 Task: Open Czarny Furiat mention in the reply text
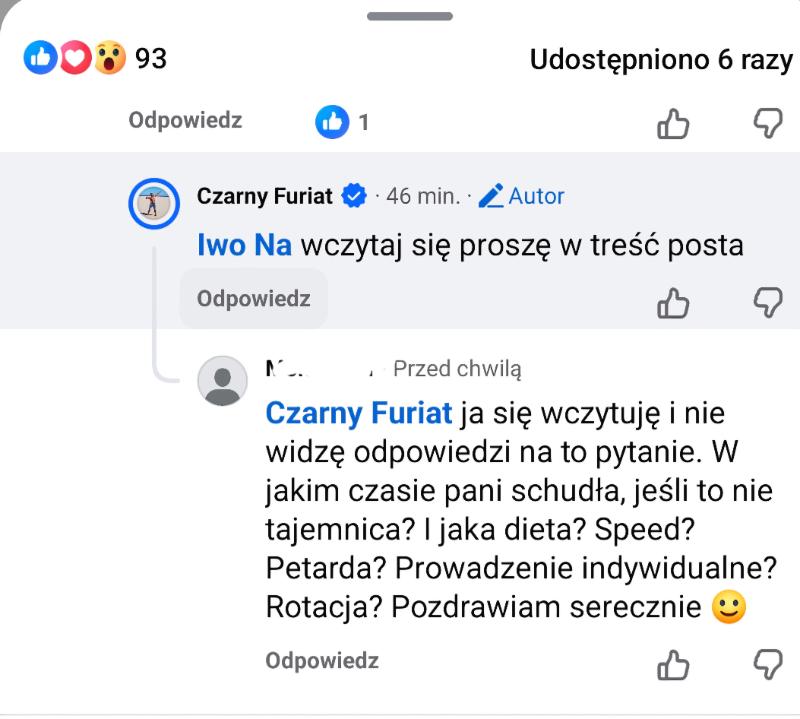[x=359, y=412]
